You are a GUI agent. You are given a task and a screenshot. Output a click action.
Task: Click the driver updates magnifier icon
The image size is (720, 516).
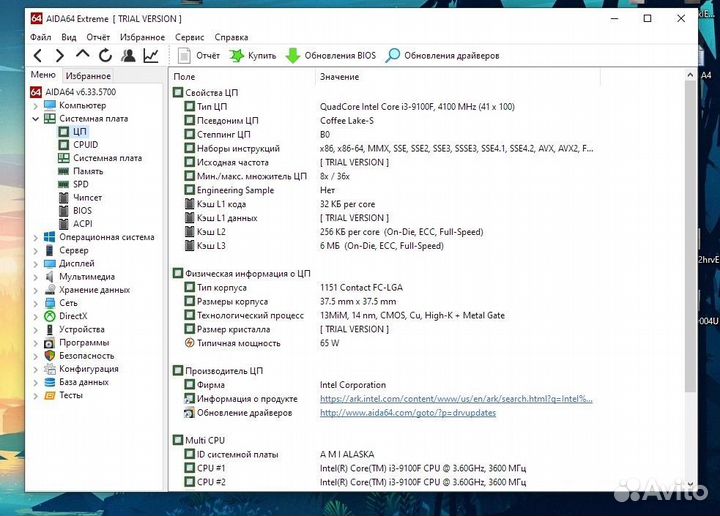(393, 56)
